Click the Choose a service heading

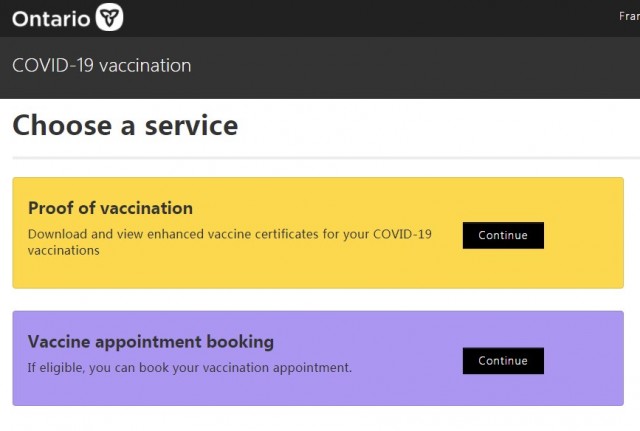coord(125,125)
